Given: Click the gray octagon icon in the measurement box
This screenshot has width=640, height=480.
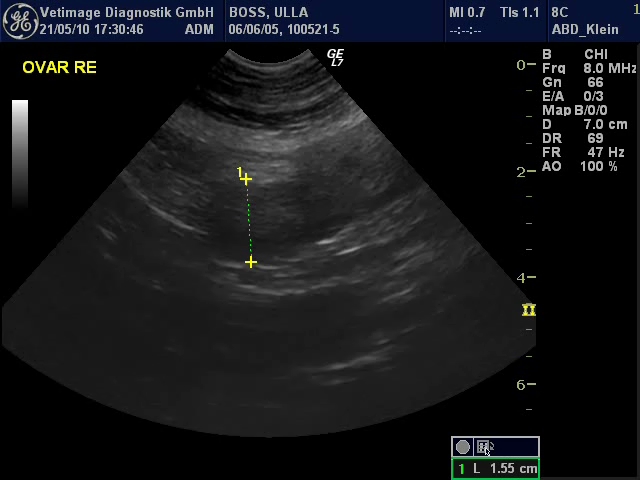Looking at the screenshot, I should (462, 447).
